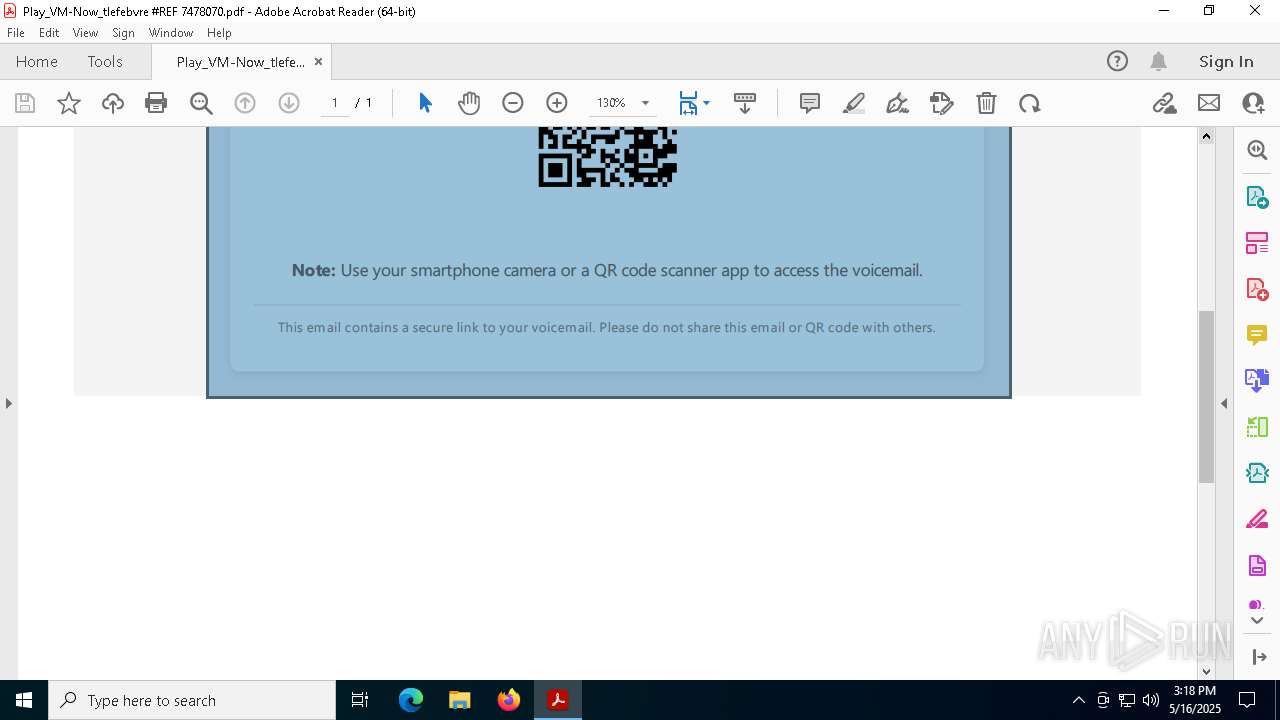Send file by email icon
The image size is (1280, 720).
1209,103
